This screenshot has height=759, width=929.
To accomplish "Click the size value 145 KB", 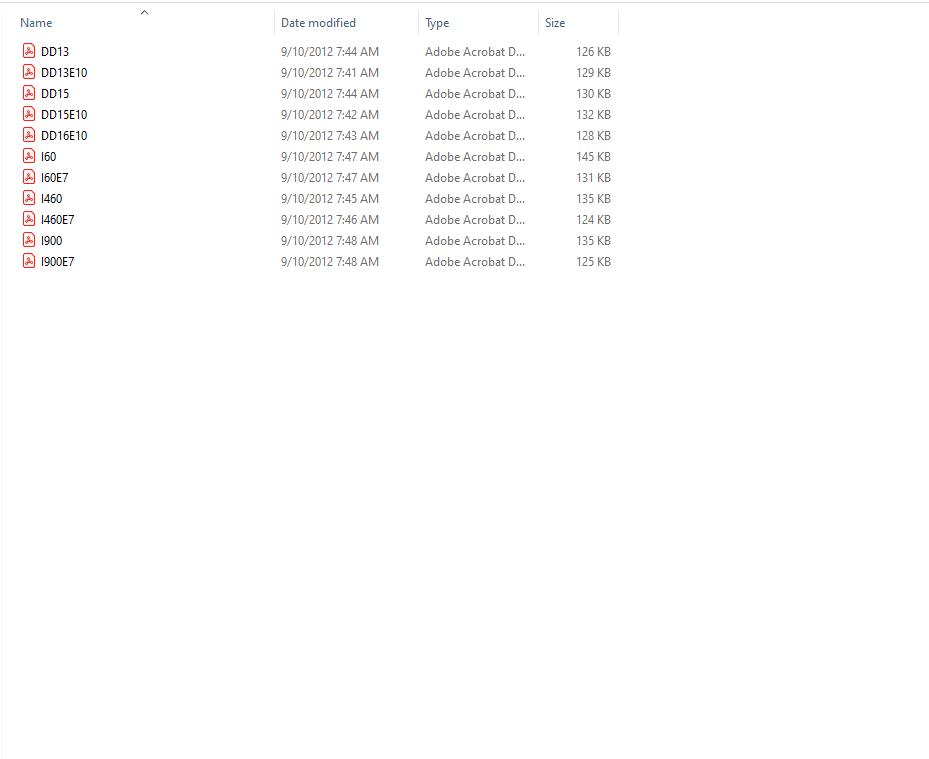I will (593, 157).
